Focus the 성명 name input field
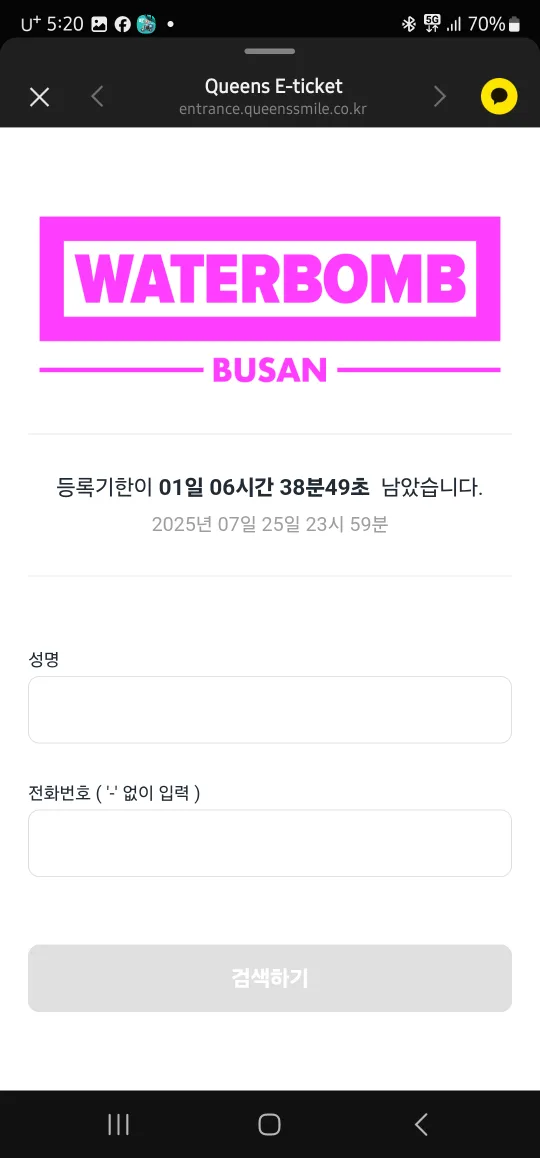The height and width of the screenshot is (1158, 540). click(x=270, y=710)
